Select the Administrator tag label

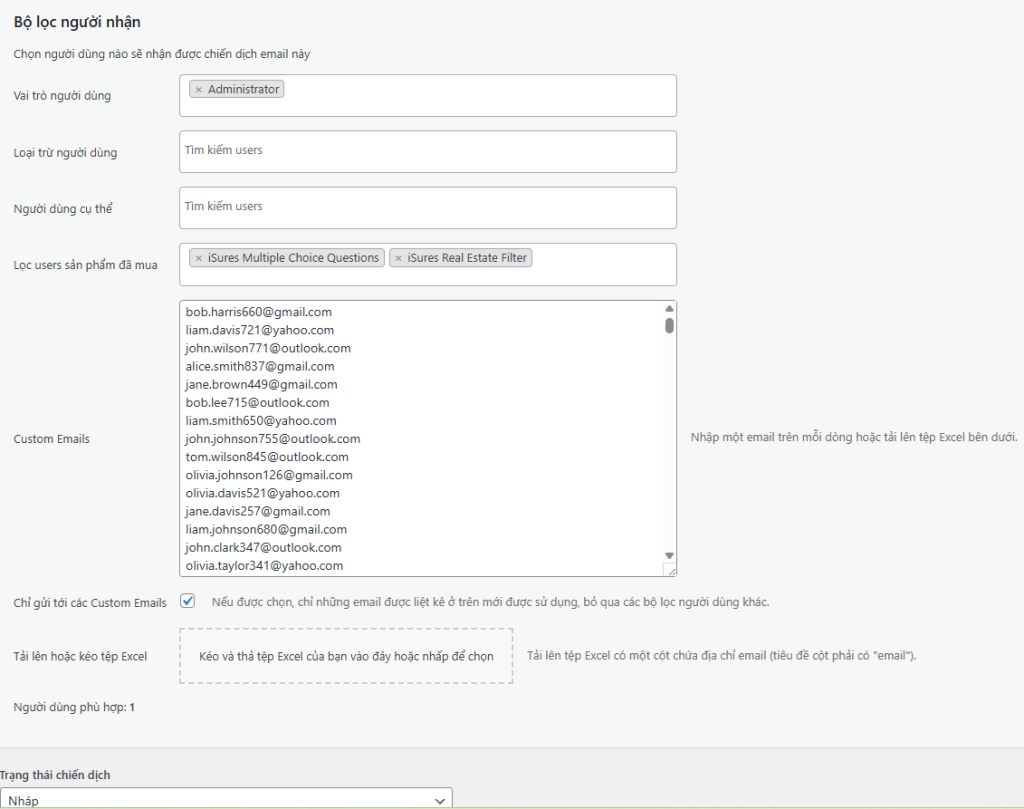pos(243,90)
